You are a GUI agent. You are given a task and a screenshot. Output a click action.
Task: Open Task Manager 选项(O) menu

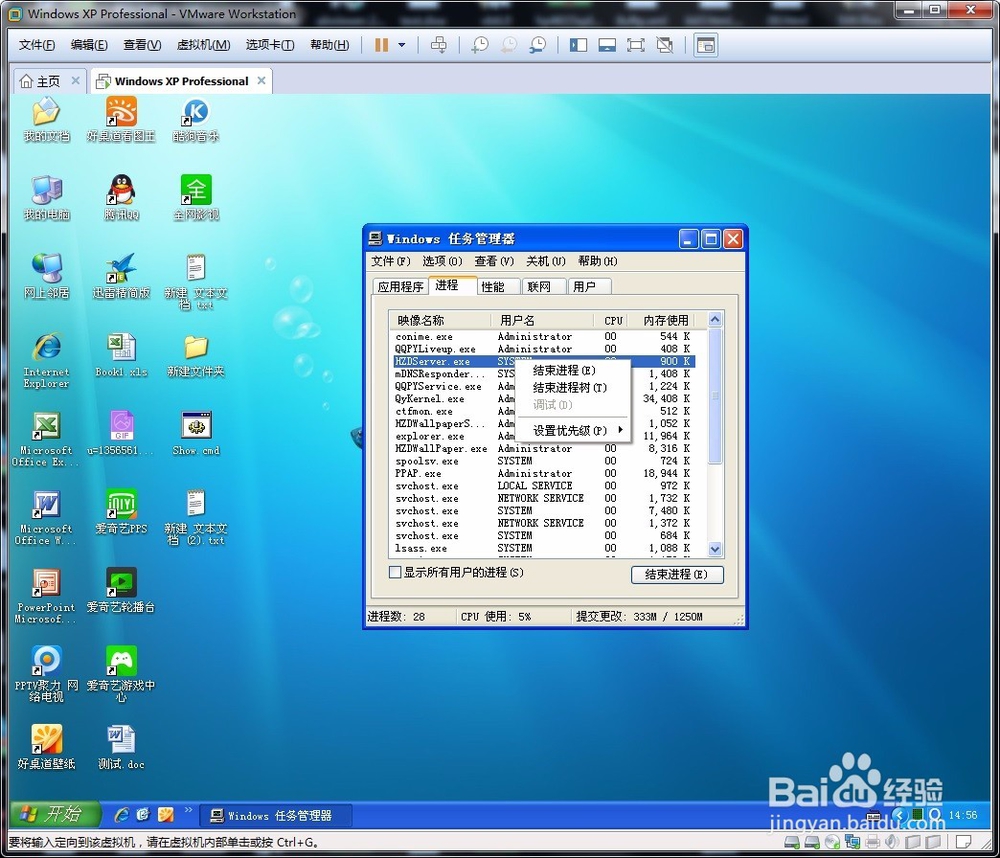coord(442,262)
